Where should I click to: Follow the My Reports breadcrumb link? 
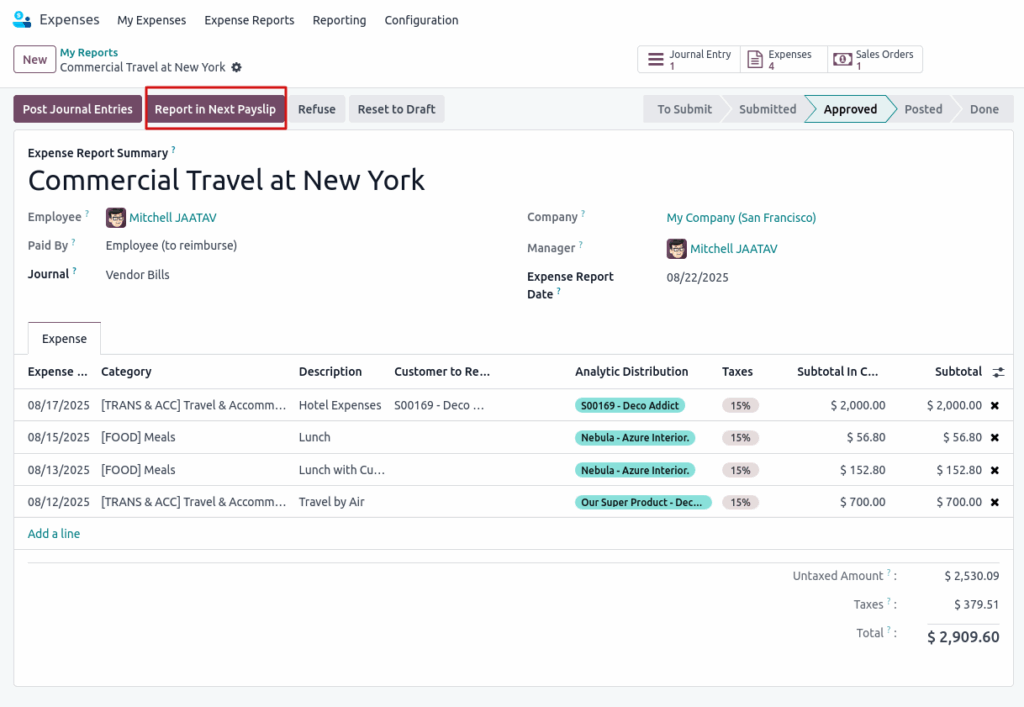pos(89,53)
